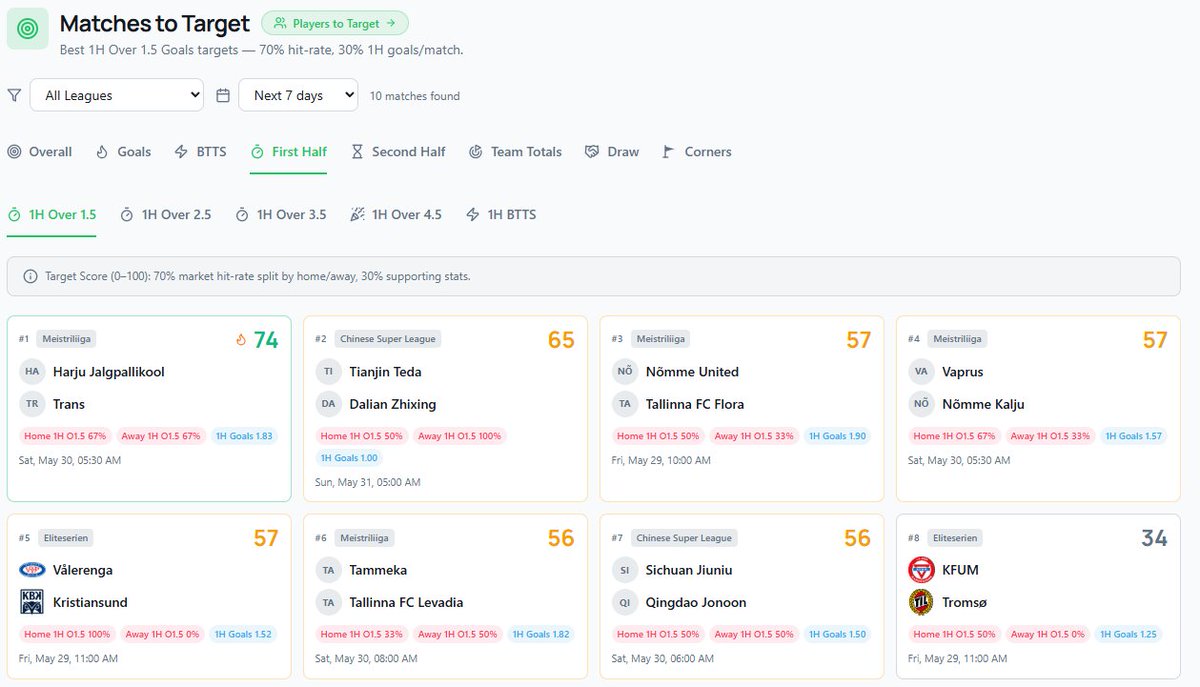This screenshot has height=687, width=1200.
Task: Click the Sat, May 30, 08:00 AM date
Action: pos(366,658)
